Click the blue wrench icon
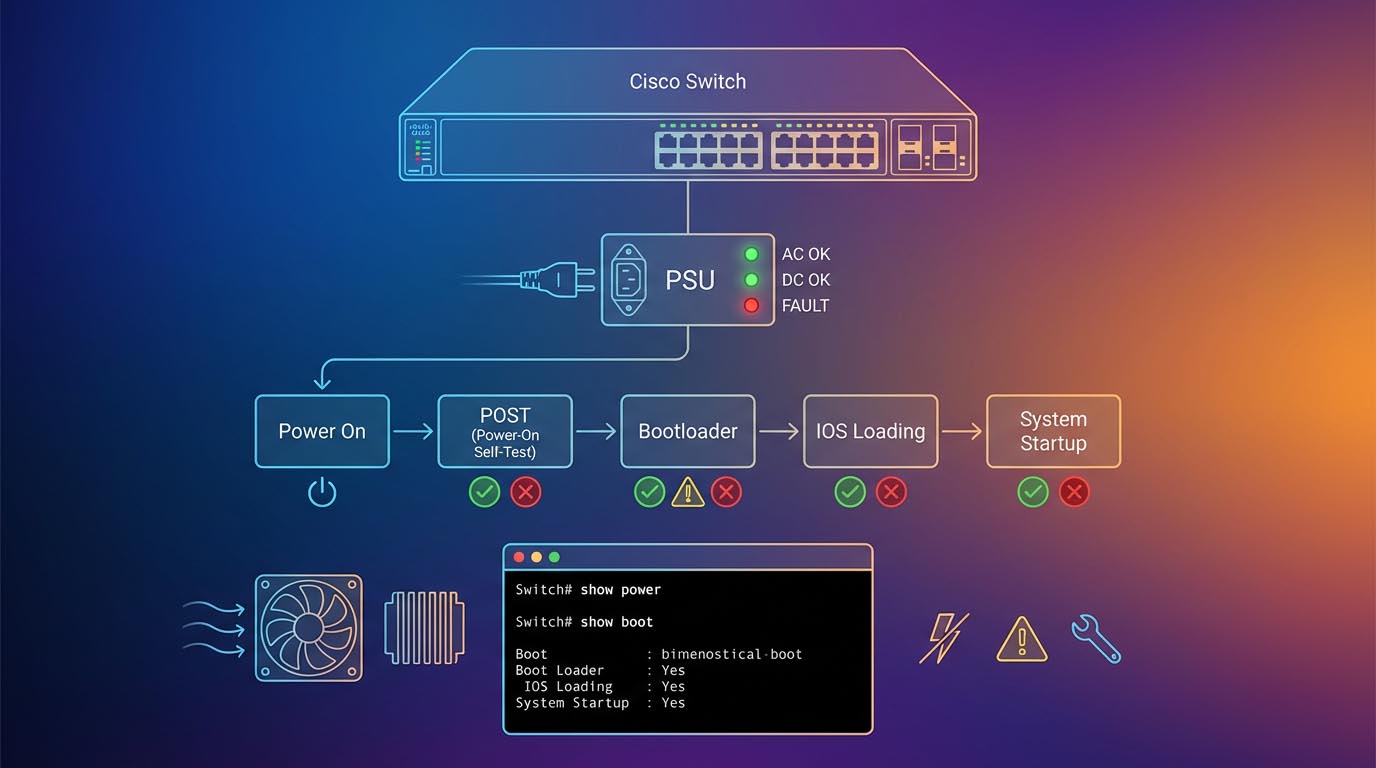The image size is (1376, 768). (1096, 638)
